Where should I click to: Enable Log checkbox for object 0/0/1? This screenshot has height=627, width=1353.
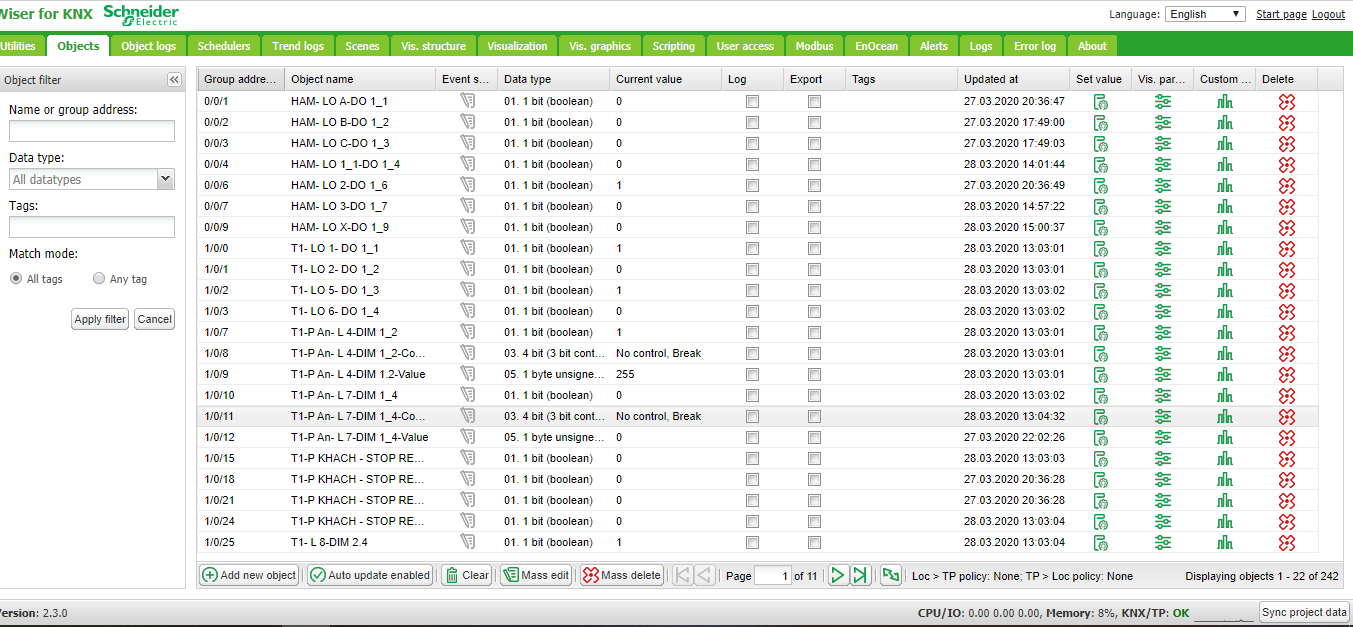click(x=752, y=101)
